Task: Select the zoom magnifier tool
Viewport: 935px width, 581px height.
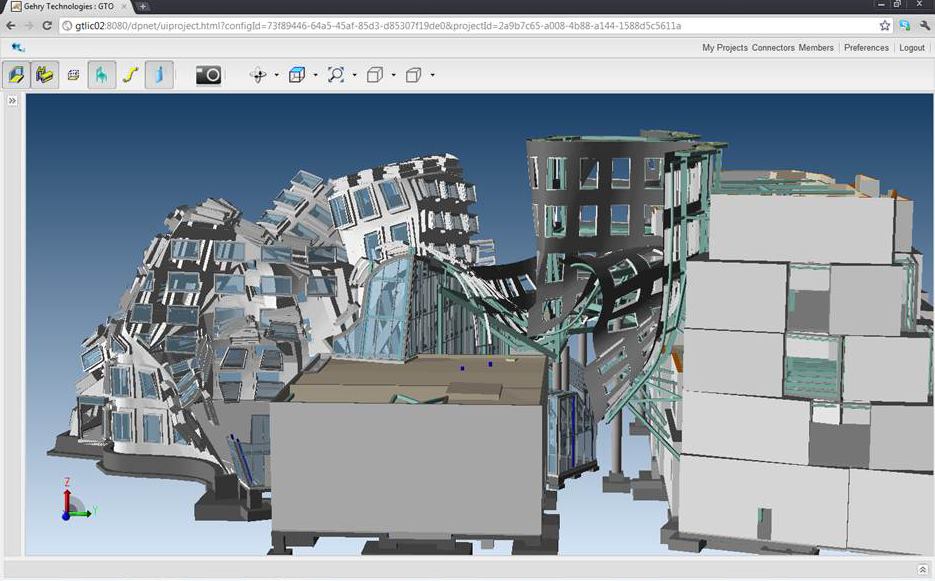Action: click(337, 74)
